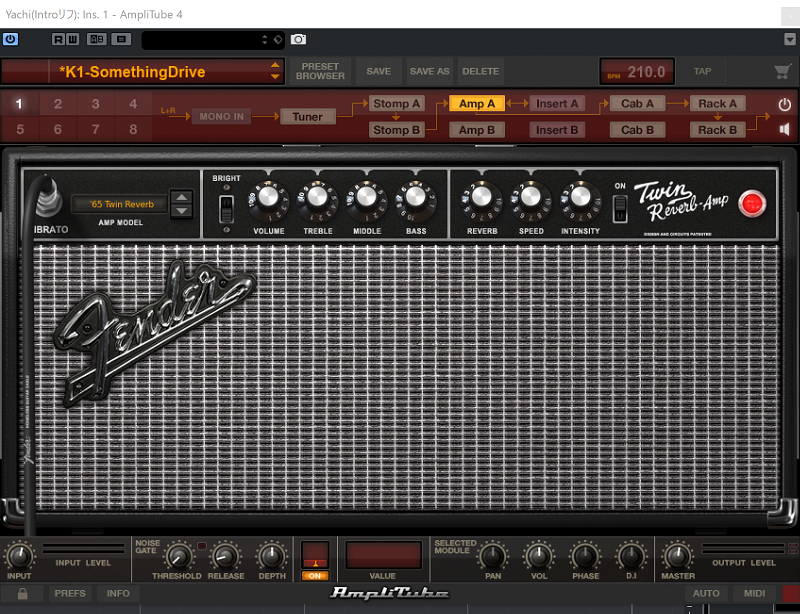
Task: Open PREFS settings
Action: point(70,594)
